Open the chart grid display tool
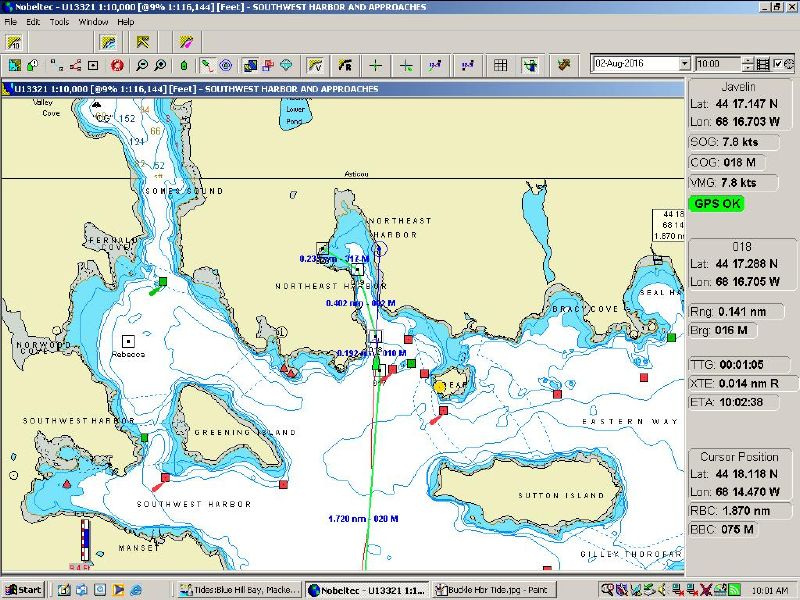Screen dimensions: 800x600 point(501,66)
